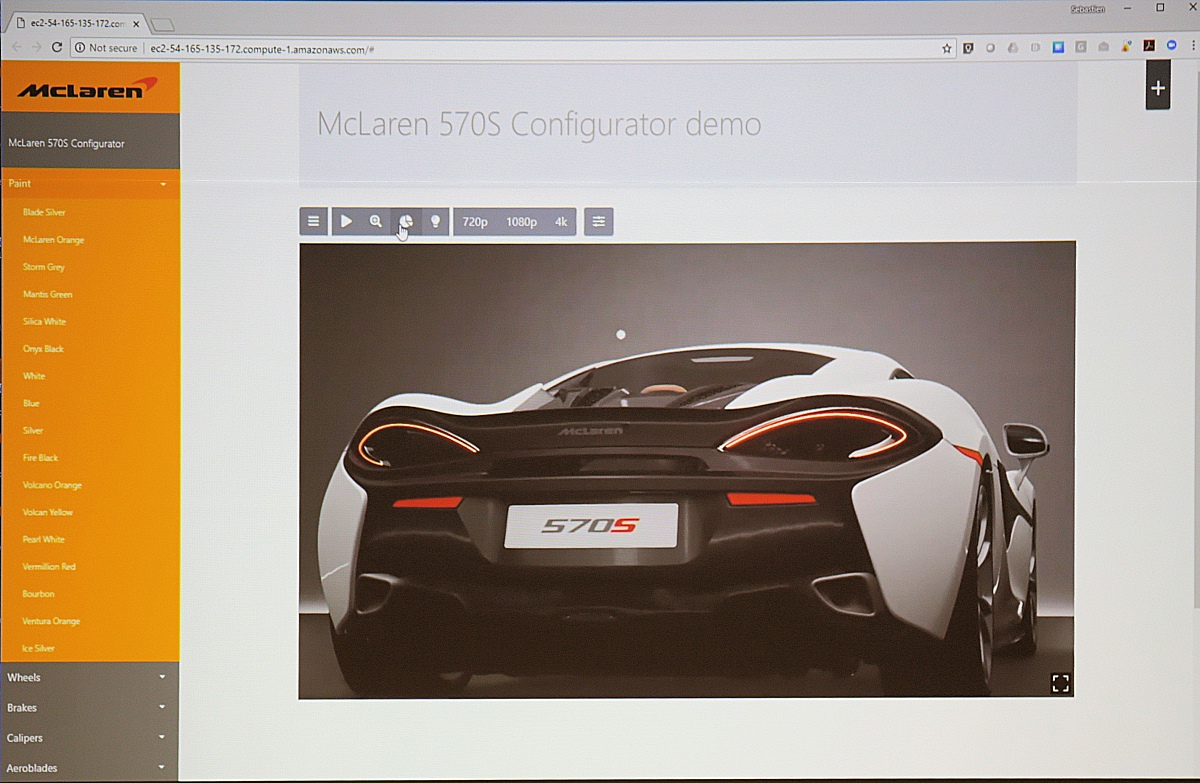
Task: Click the colorful flame extension icon
Action: (x=1126, y=47)
